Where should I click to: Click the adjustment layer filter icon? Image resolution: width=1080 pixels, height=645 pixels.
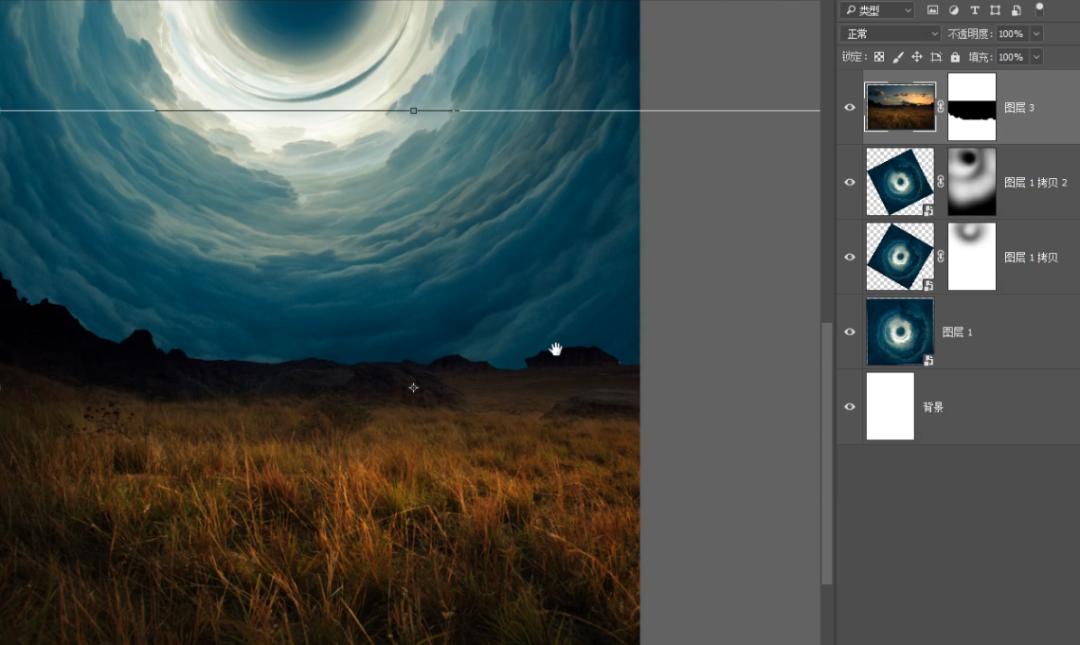pos(953,10)
